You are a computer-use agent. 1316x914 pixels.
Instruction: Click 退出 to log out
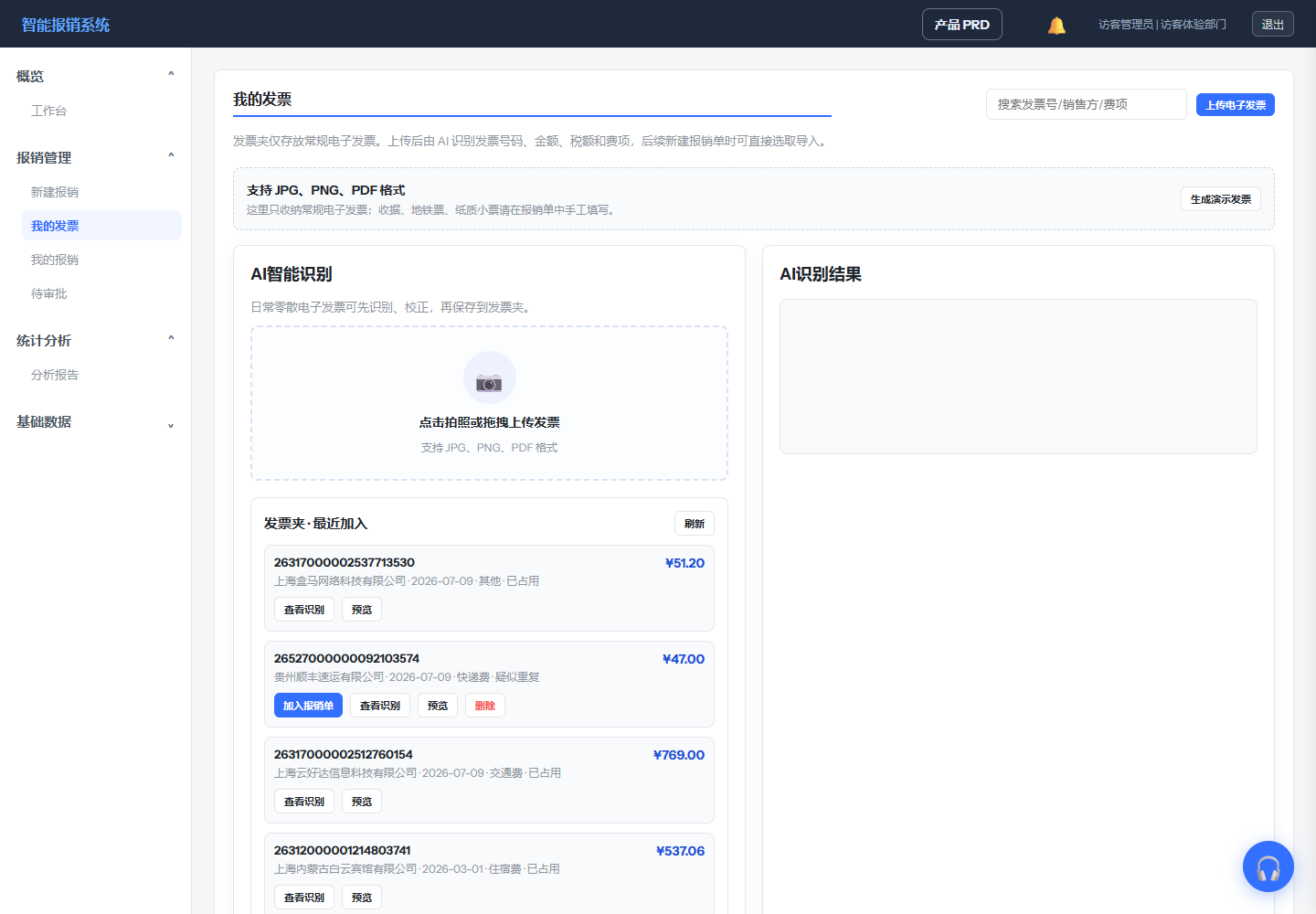pyautogui.click(x=1273, y=25)
